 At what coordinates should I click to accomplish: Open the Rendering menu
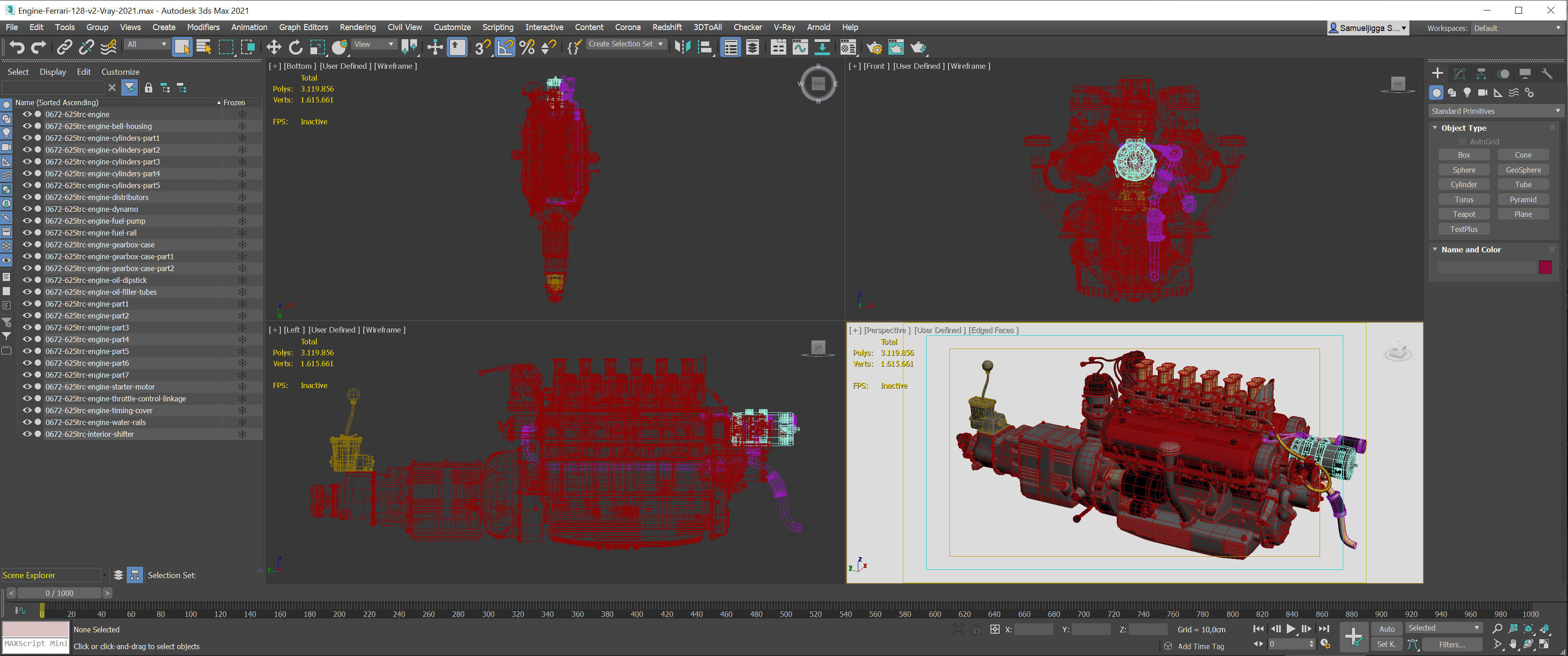coord(357,27)
